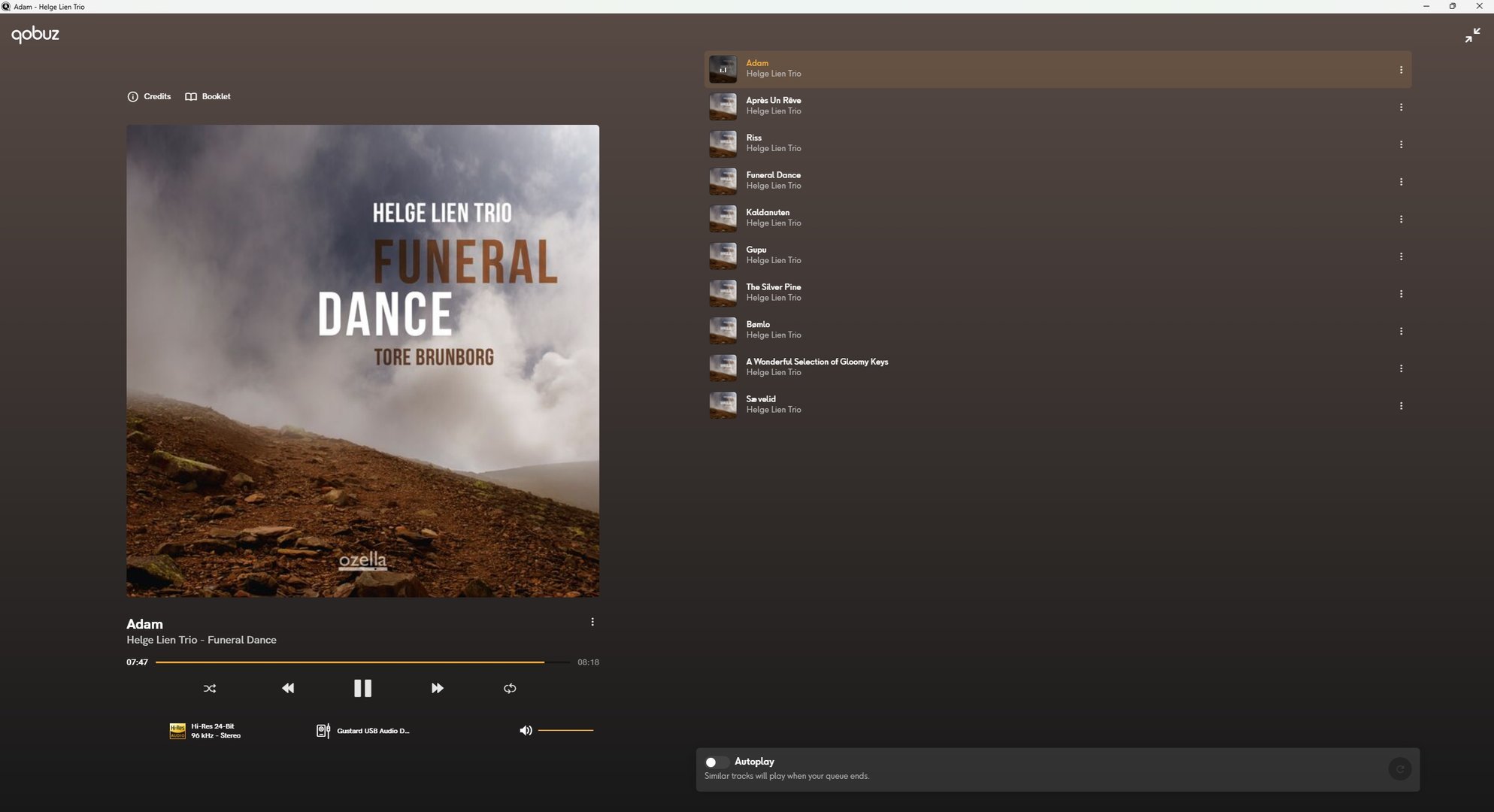The image size is (1494, 812).
Task: Click the Qobuz logo
Action: coord(35,34)
